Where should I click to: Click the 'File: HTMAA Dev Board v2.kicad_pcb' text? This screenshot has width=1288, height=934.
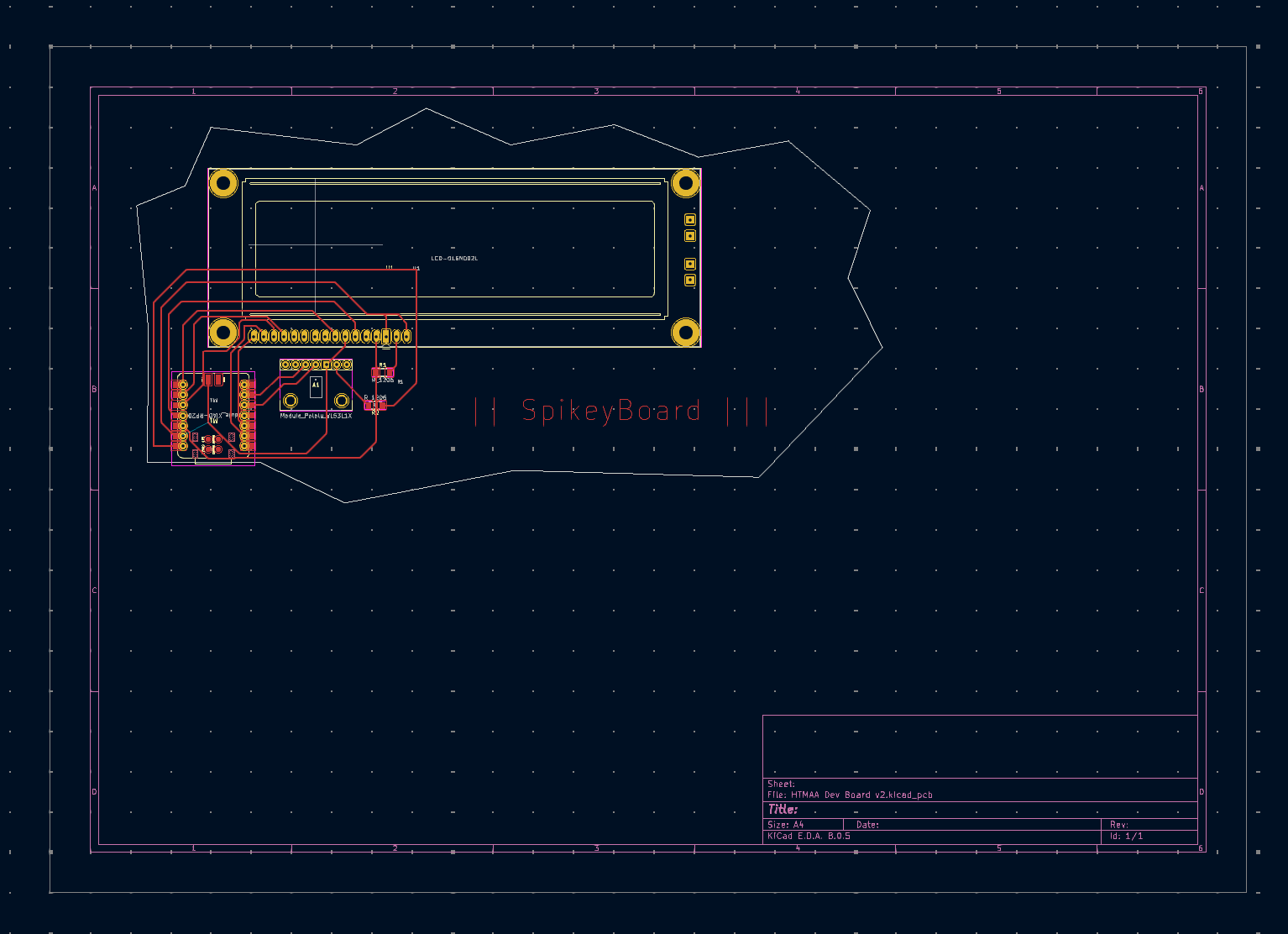pyautogui.click(x=850, y=795)
